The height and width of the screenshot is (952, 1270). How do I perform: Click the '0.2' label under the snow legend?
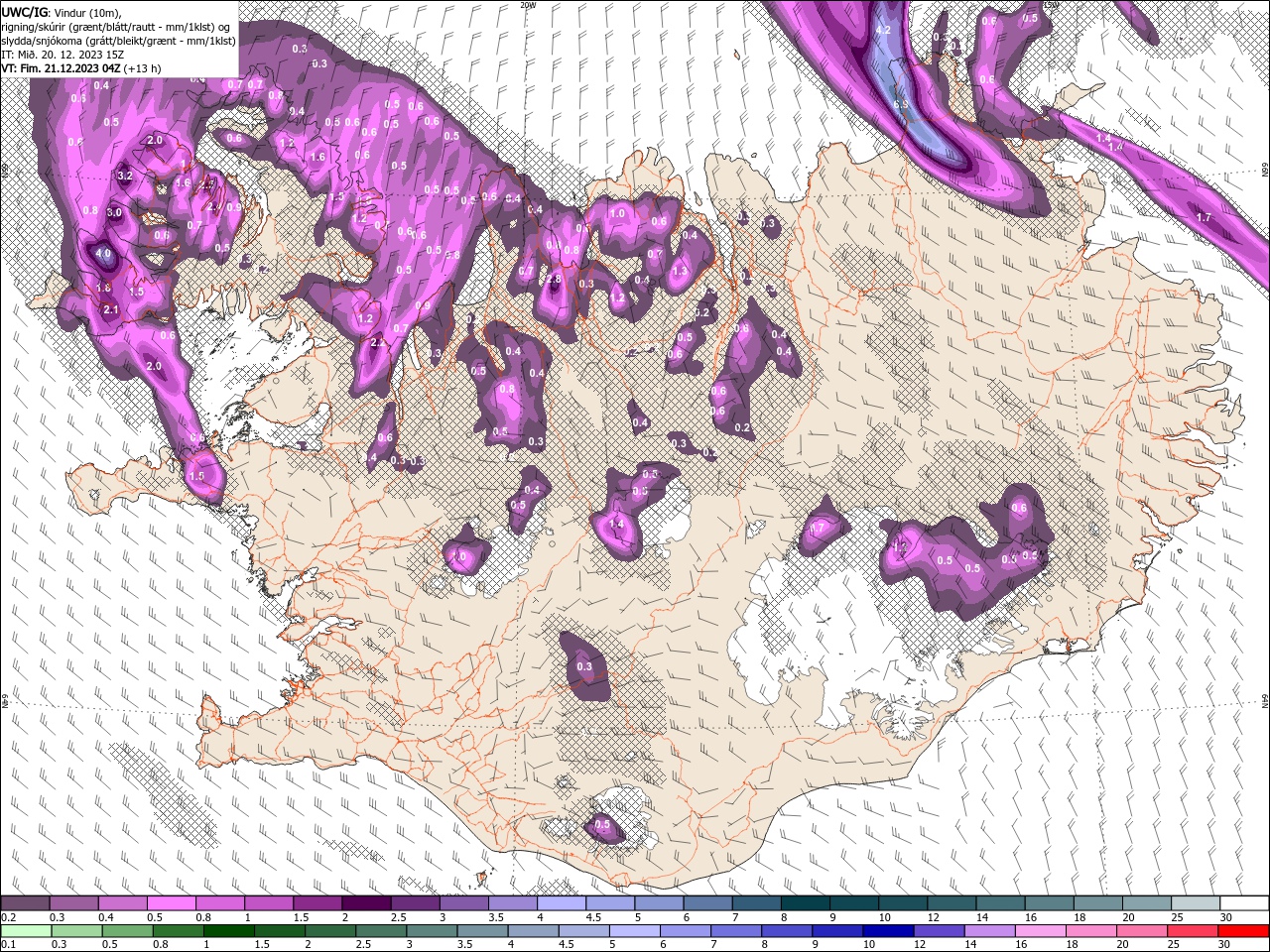[x=9, y=917]
